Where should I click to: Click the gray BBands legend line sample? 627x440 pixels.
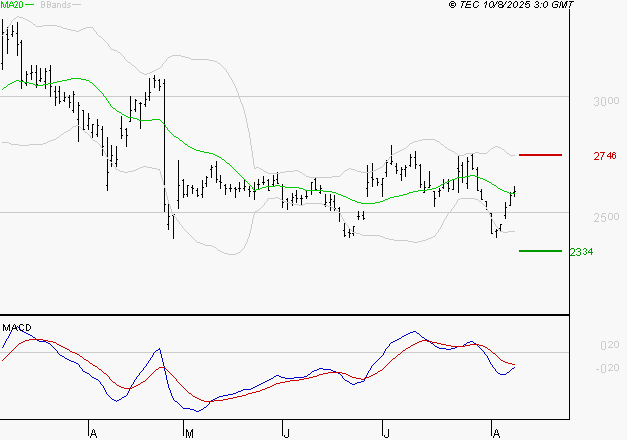click(76, 4)
